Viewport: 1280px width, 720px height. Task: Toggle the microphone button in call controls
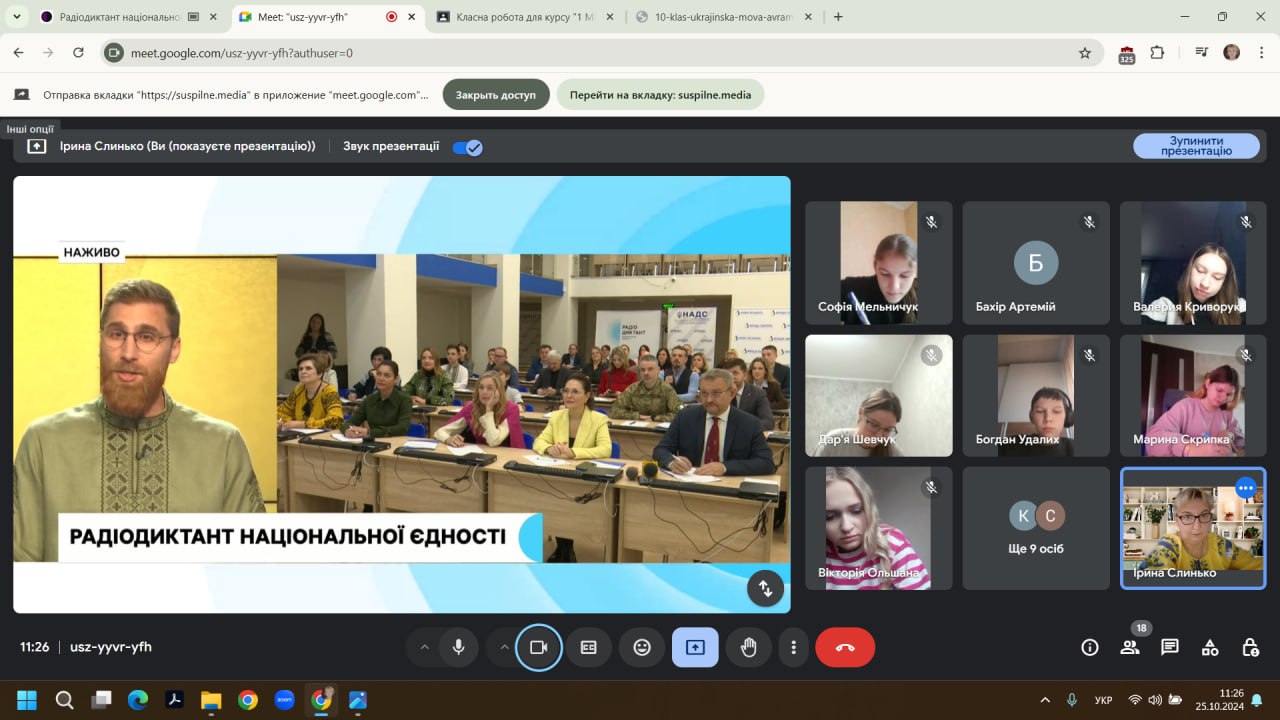(x=458, y=647)
